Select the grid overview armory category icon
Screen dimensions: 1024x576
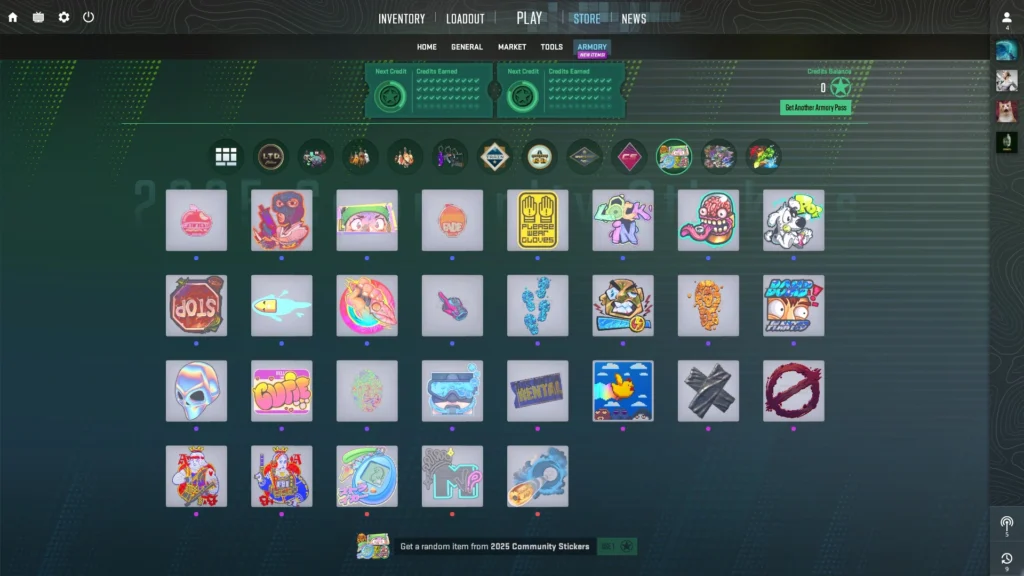(x=227, y=156)
